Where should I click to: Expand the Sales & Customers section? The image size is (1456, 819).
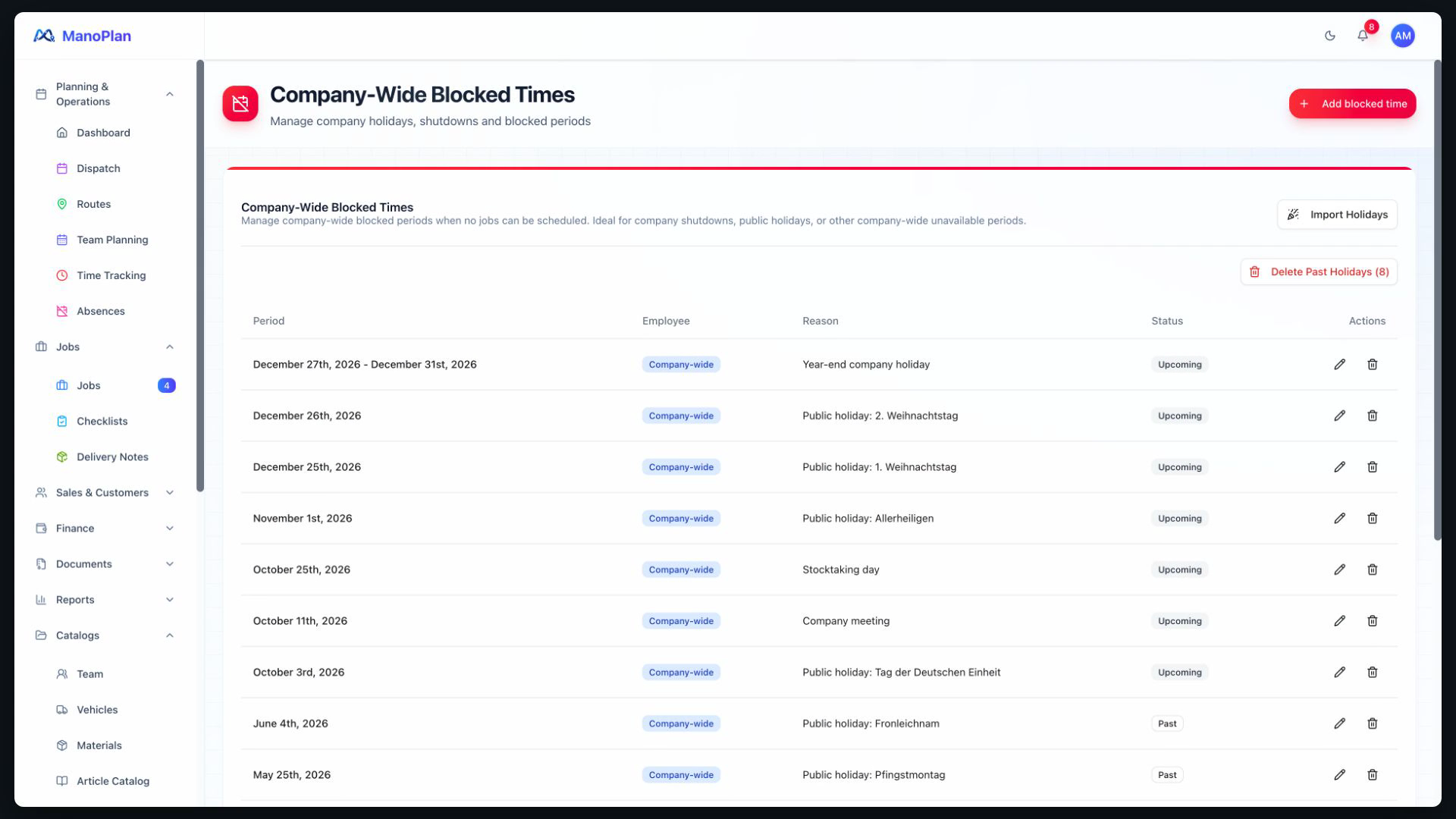click(x=105, y=493)
